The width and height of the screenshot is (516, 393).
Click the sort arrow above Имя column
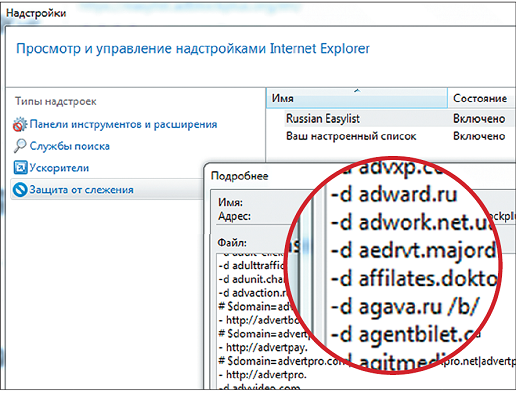(x=357, y=90)
